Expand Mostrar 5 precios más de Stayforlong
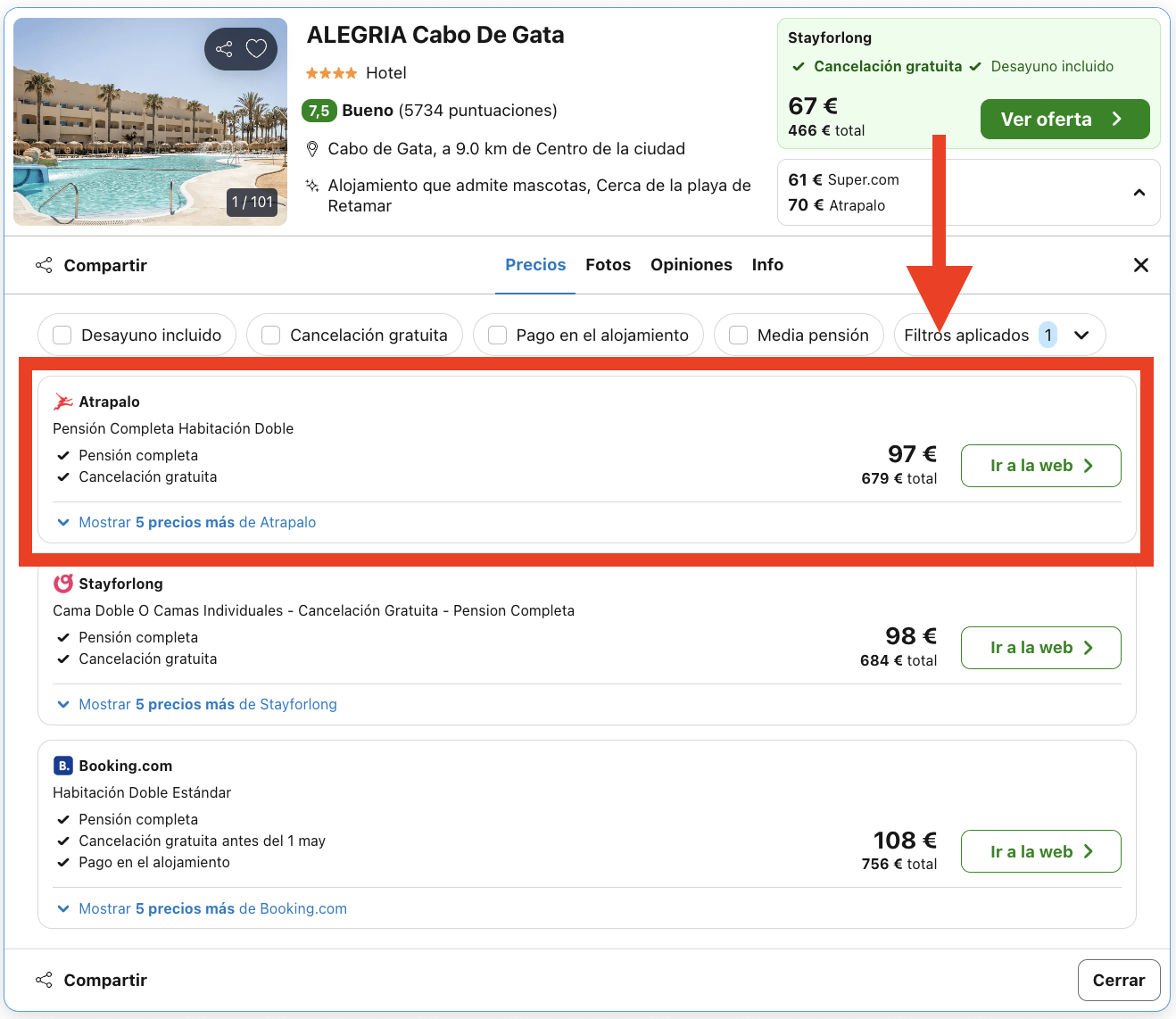 tap(197, 704)
